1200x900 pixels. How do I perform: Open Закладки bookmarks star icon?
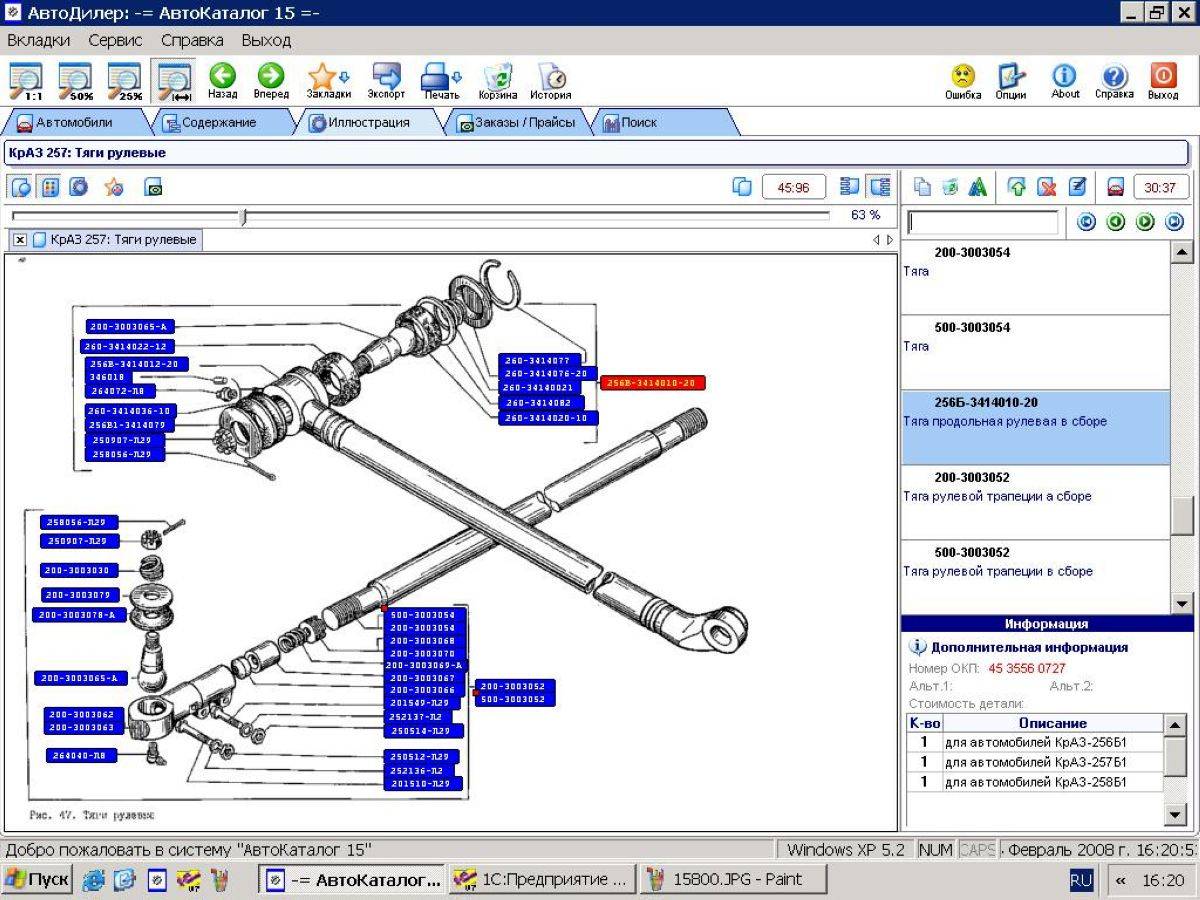(322, 76)
